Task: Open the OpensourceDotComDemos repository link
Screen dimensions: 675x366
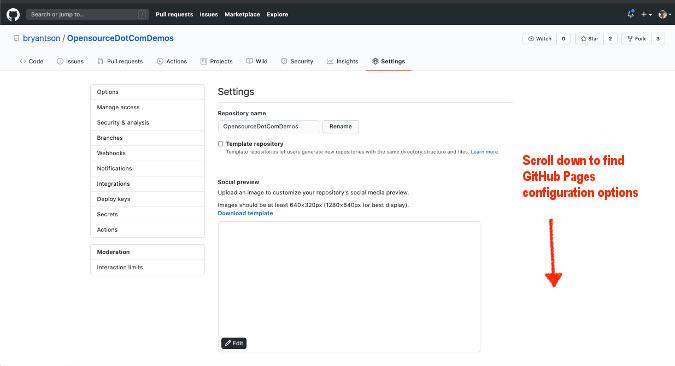Action: tap(120, 38)
